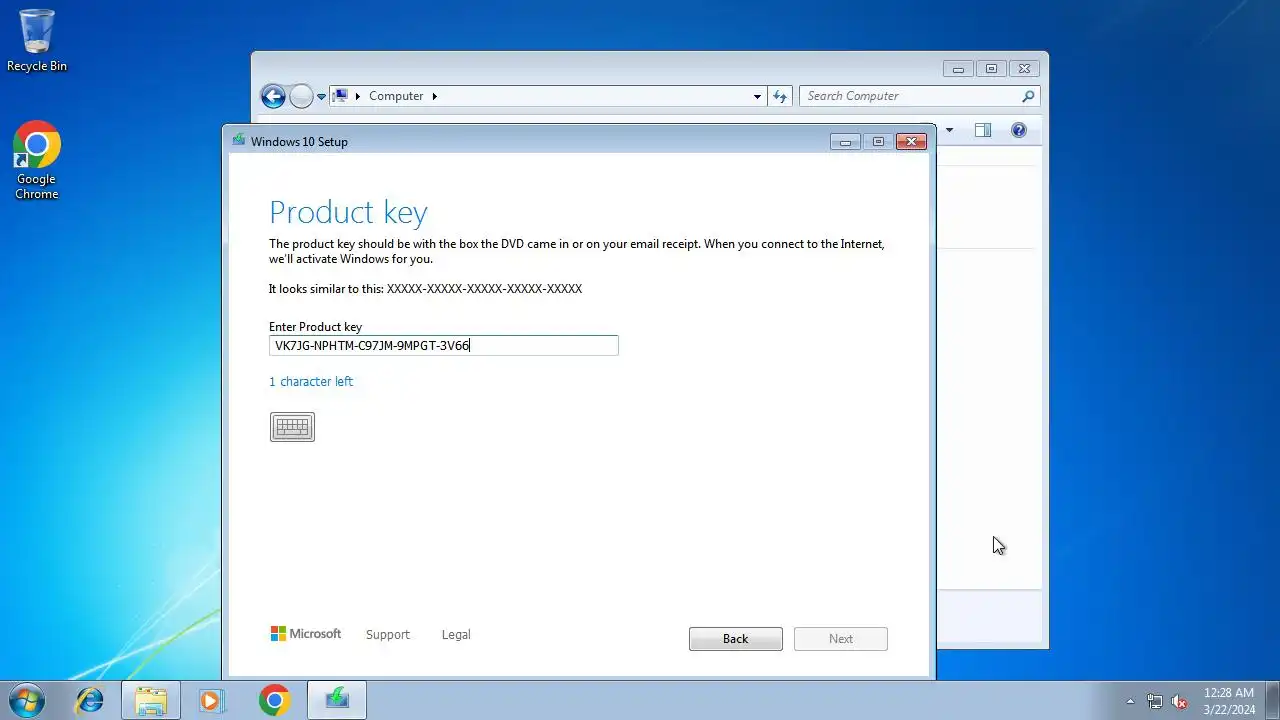Maximize the Windows 10 Setup window
Screen dimensions: 1280x720
point(878,142)
